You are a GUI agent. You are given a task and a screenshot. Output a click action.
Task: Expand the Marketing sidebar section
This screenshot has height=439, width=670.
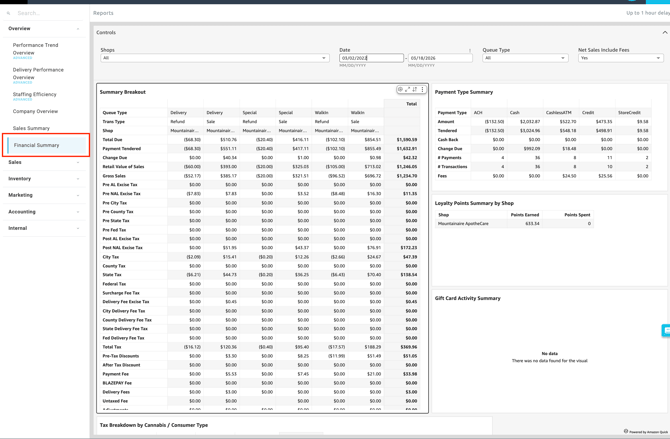tap(44, 195)
